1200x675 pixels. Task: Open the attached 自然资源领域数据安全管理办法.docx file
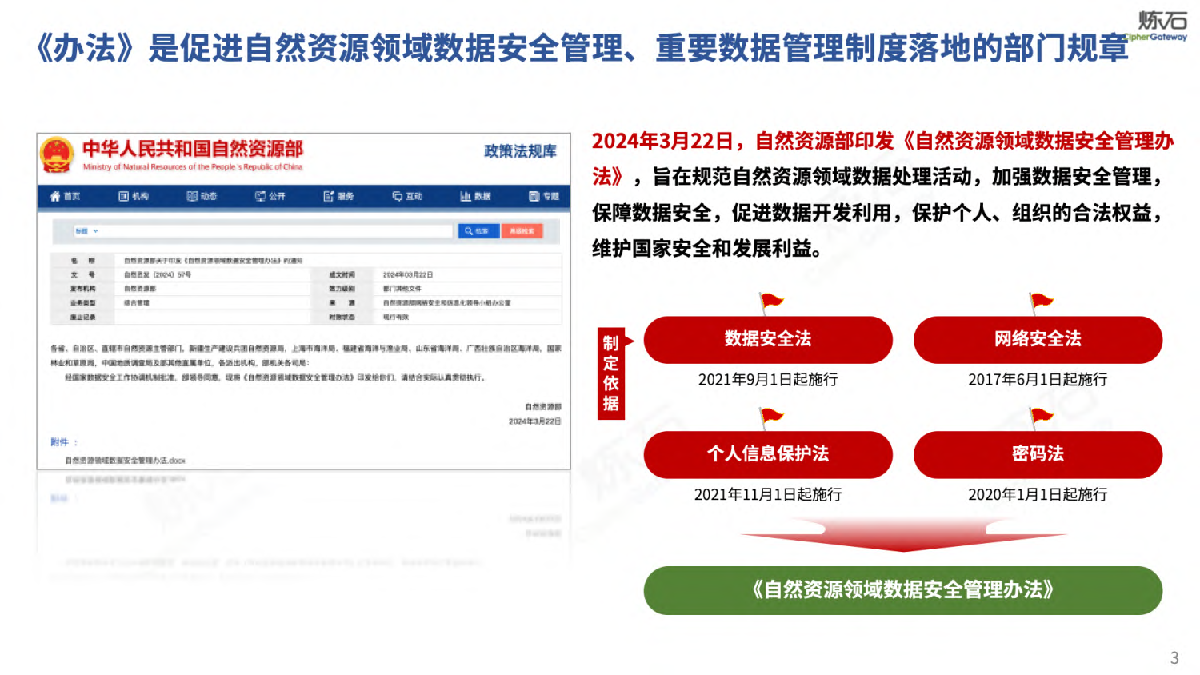click(126, 460)
